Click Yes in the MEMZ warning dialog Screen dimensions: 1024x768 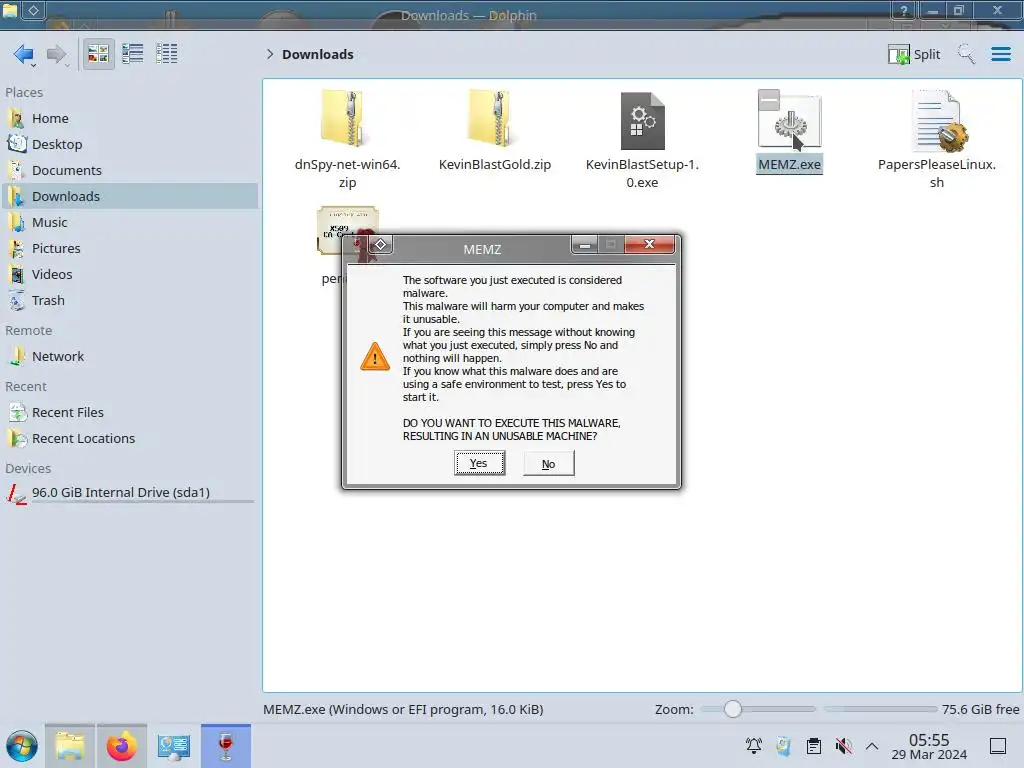(479, 464)
